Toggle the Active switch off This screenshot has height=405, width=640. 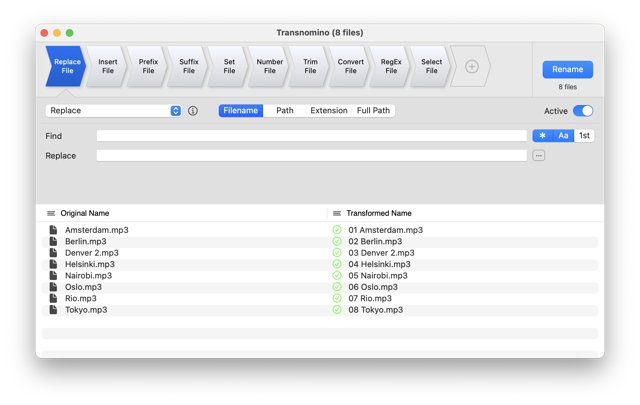coord(583,111)
